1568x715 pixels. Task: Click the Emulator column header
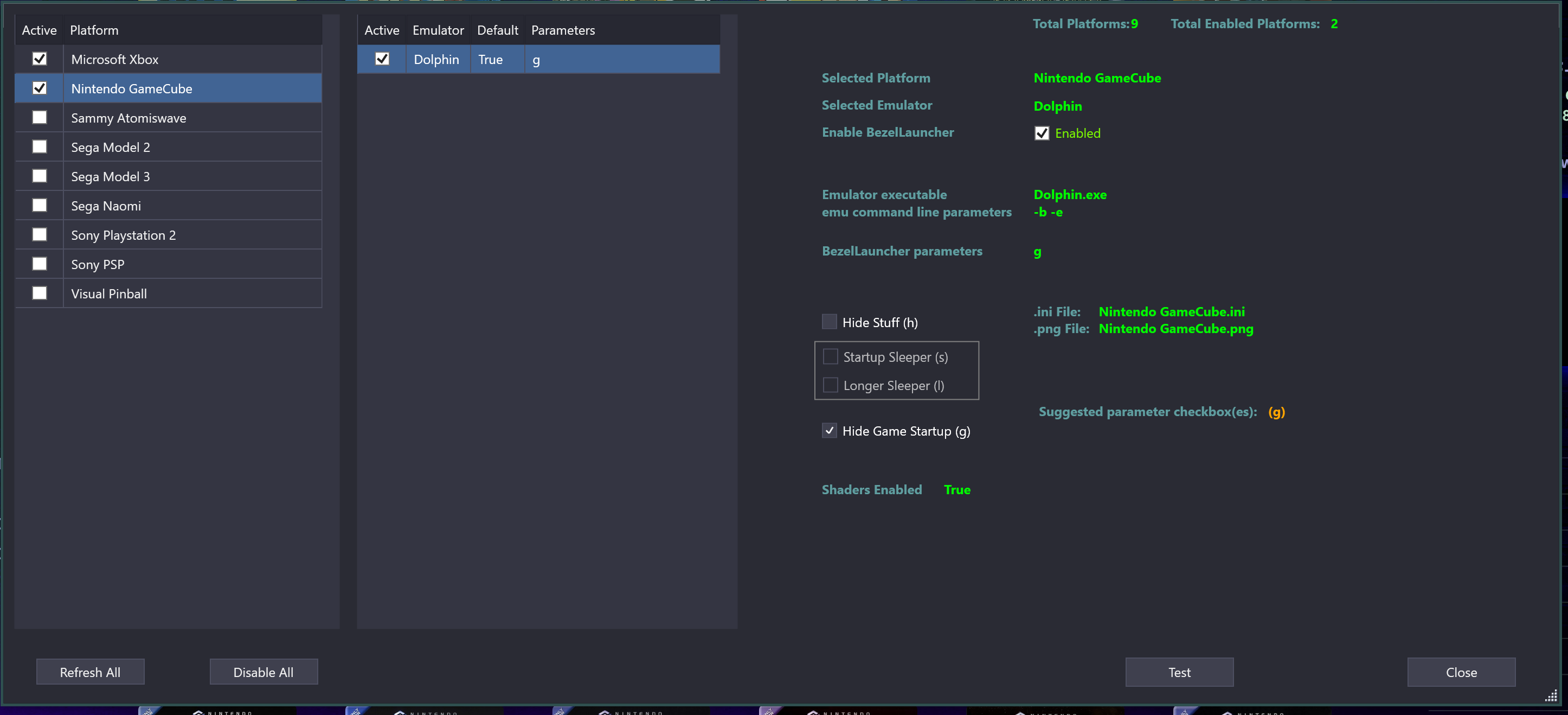coord(438,30)
